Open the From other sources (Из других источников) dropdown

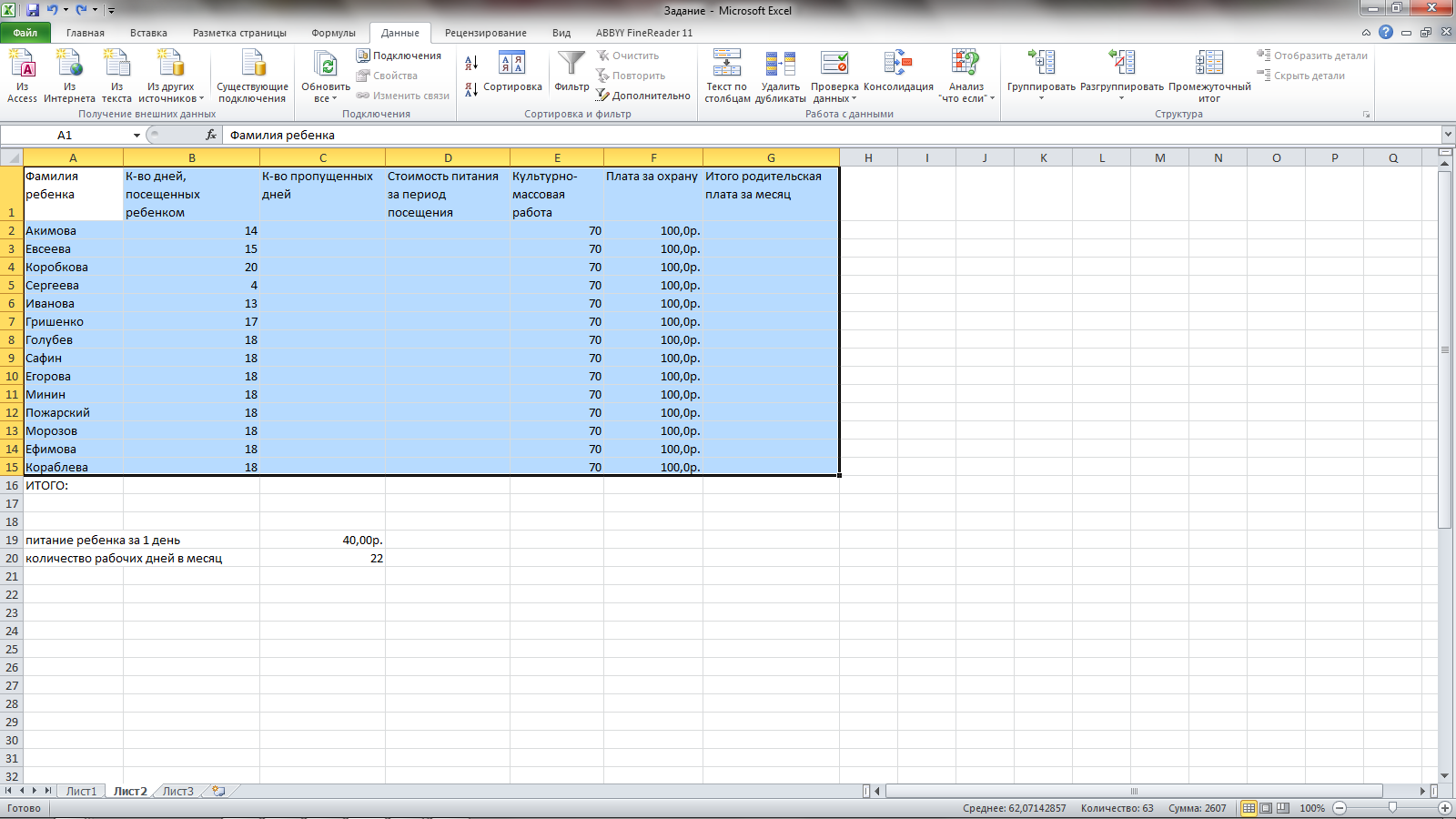pyautogui.click(x=171, y=76)
